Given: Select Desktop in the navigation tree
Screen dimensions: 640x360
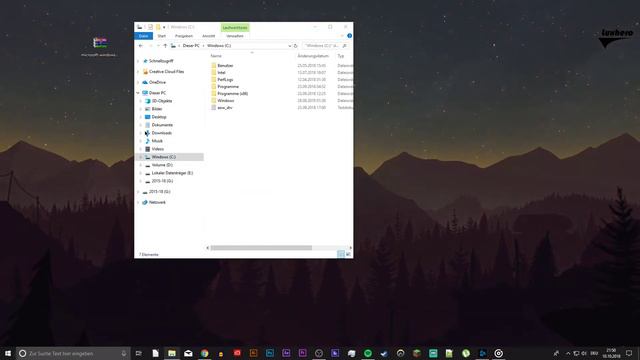Looking at the screenshot, I should click(159, 117).
